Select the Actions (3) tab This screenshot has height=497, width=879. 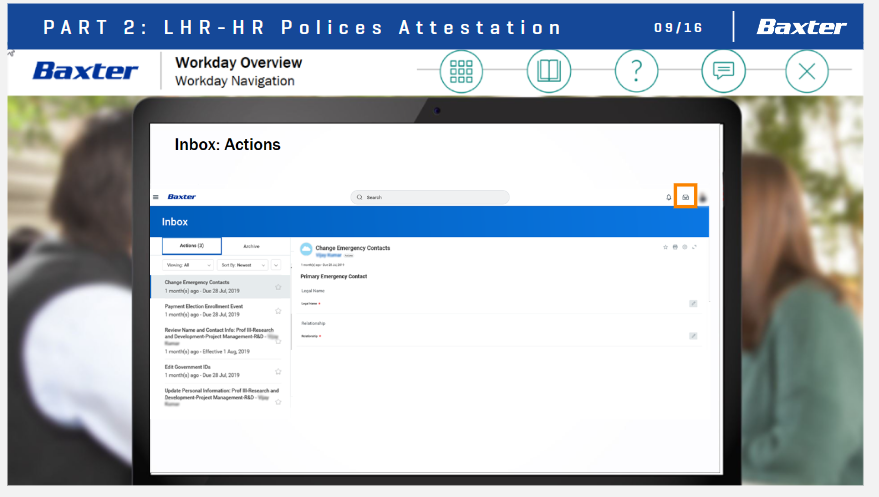coord(192,246)
